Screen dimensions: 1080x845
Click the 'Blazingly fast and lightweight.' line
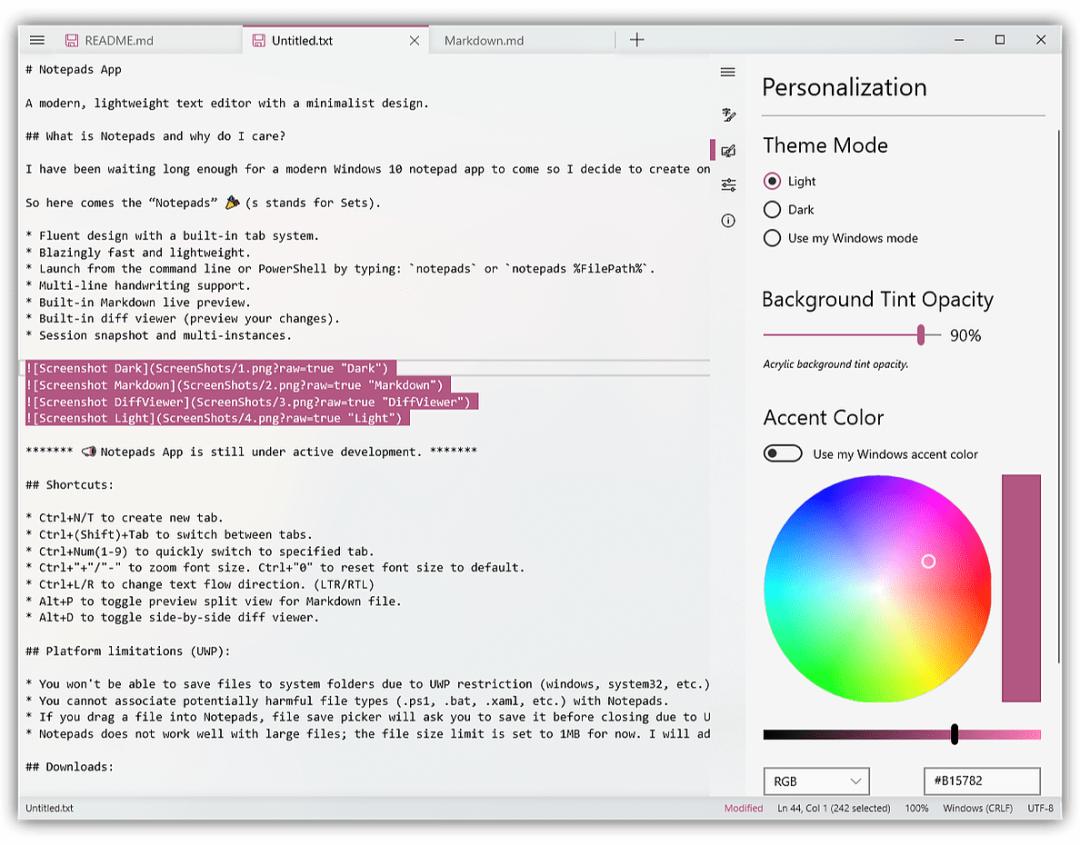[x=138, y=252]
